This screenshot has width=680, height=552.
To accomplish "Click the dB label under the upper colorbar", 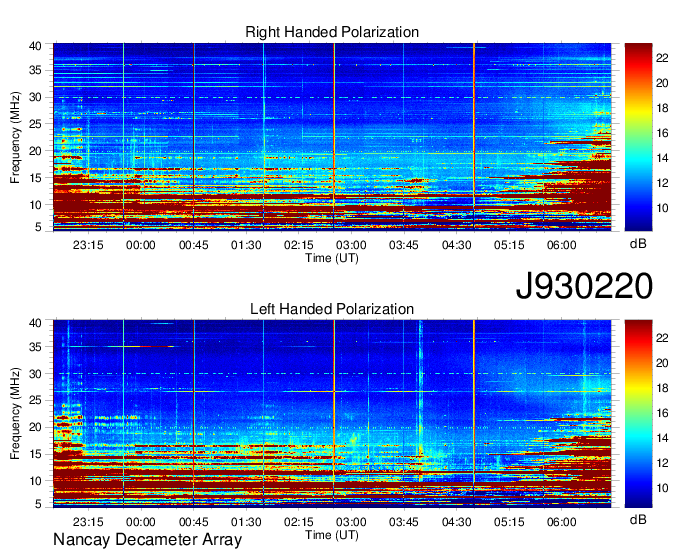I will pos(638,244).
